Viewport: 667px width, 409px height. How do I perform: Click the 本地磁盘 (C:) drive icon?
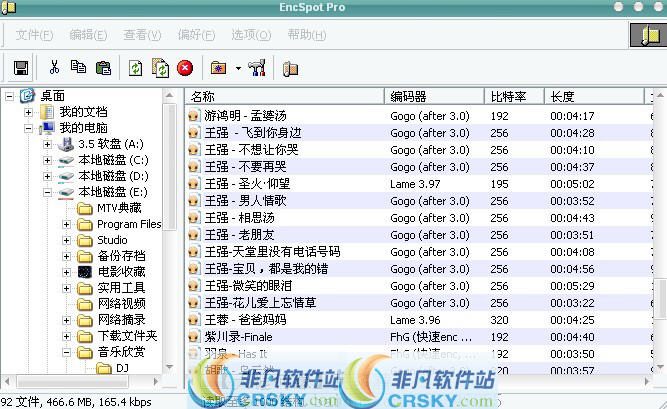66,160
